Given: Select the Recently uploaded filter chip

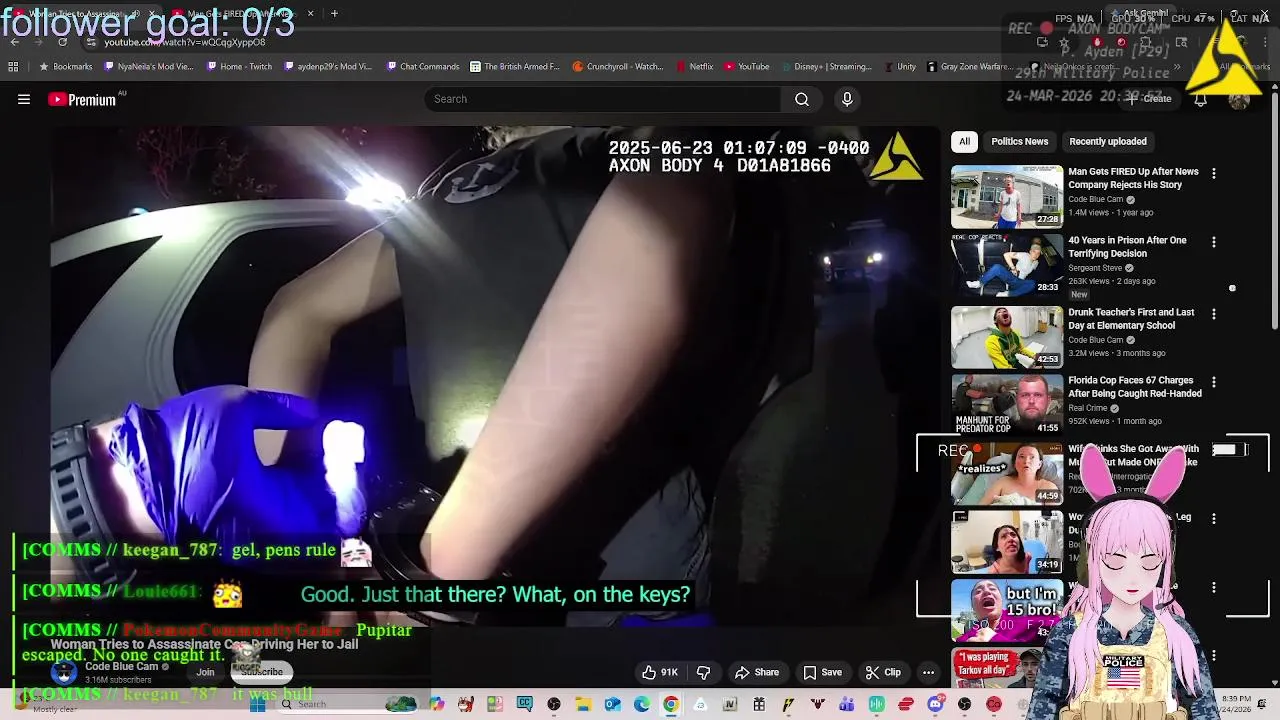Looking at the screenshot, I should click(1107, 141).
